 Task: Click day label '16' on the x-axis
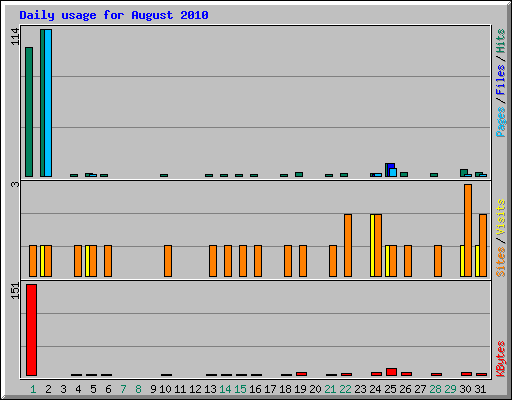pos(255,389)
